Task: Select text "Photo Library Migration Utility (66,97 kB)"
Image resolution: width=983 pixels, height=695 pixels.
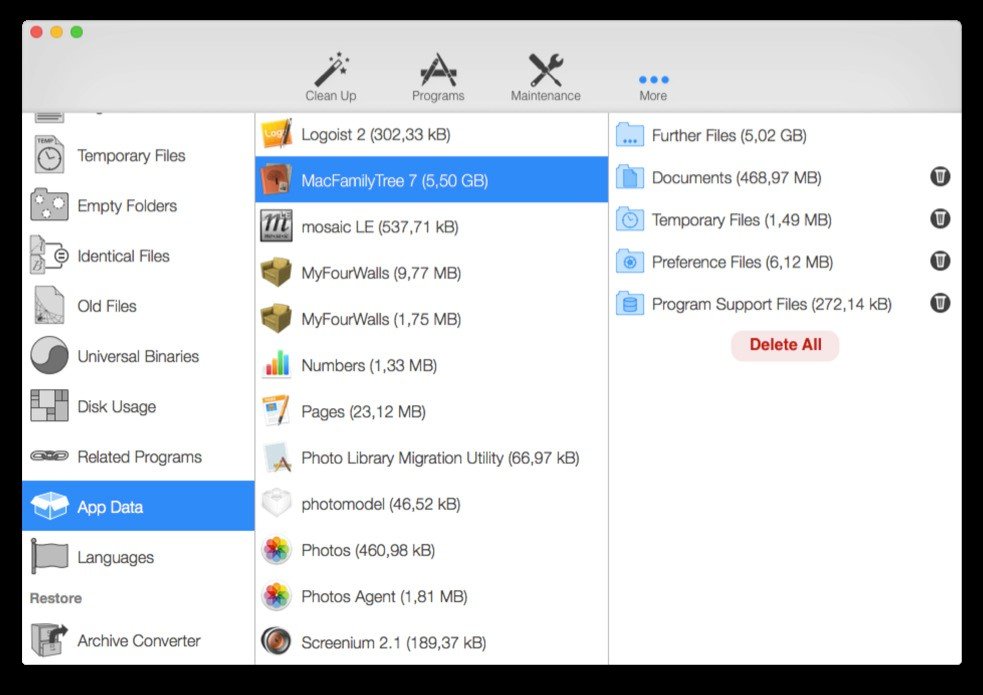Action: point(440,458)
